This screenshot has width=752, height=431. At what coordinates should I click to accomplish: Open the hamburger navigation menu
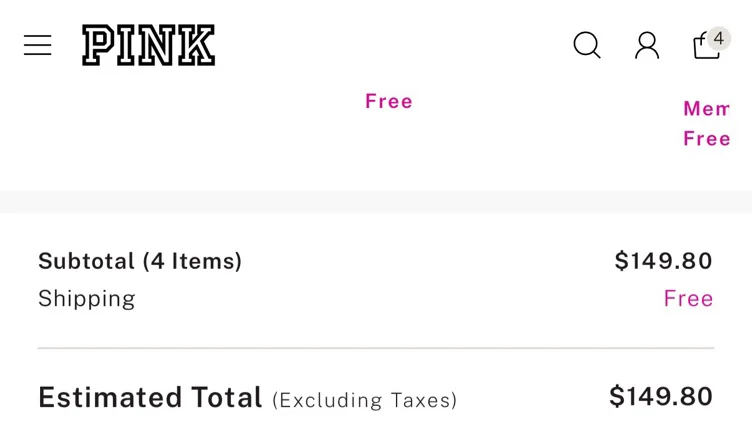click(x=37, y=45)
